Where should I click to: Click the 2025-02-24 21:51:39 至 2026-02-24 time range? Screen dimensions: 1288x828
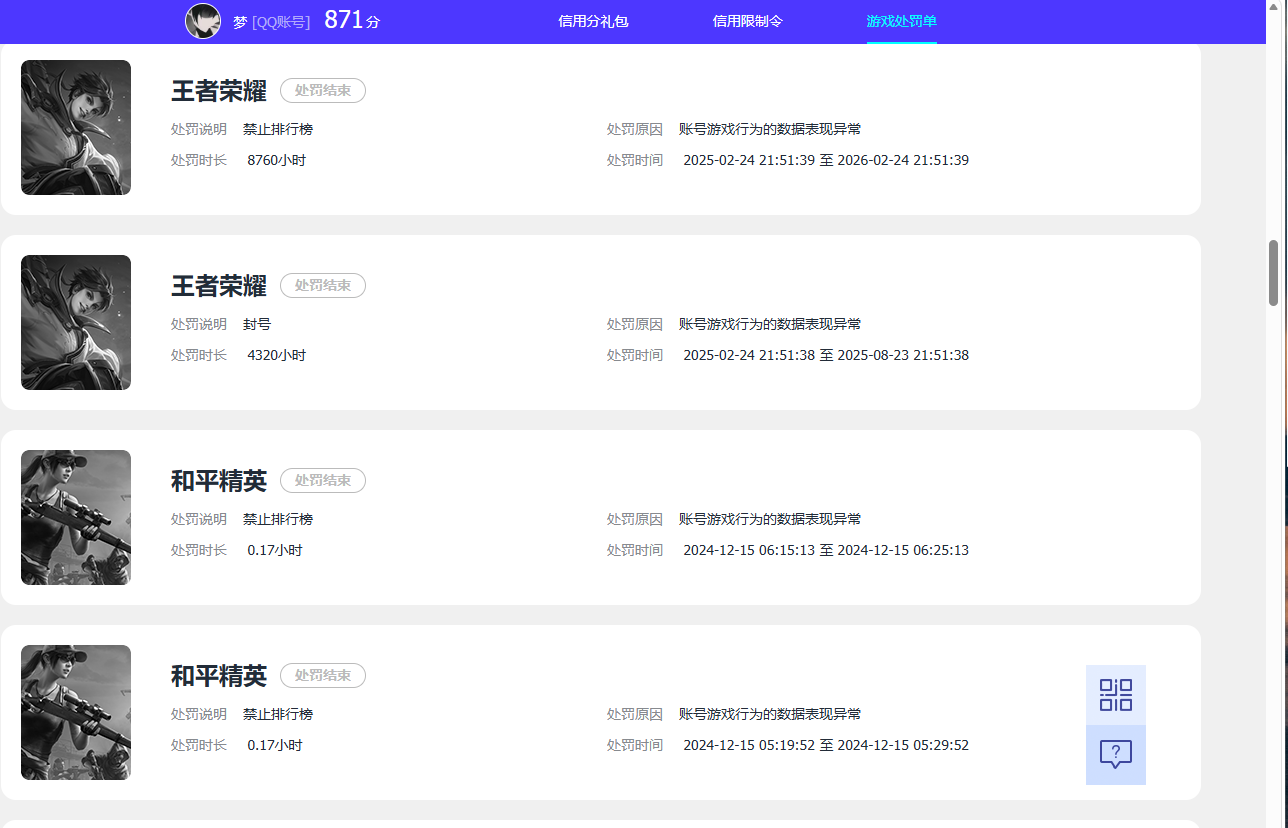pos(826,160)
